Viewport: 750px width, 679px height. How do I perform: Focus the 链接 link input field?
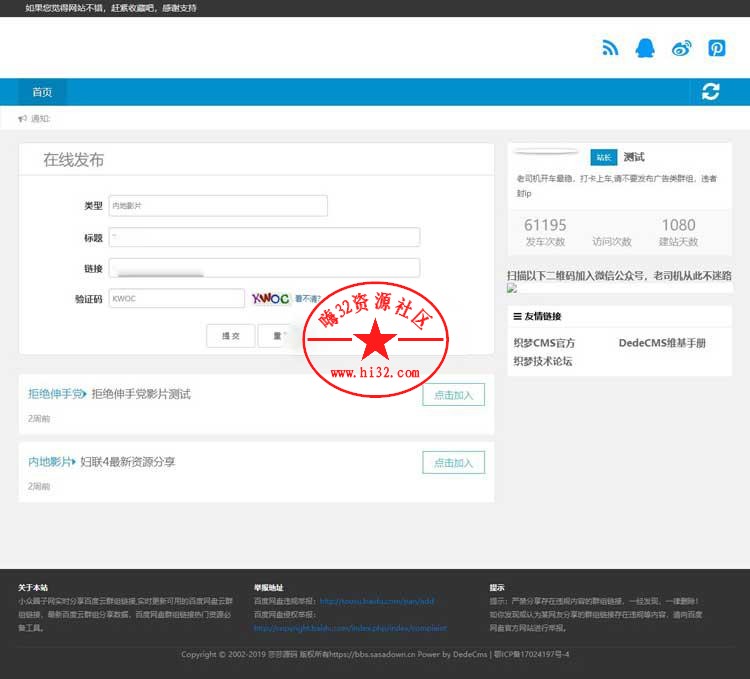(x=264, y=268)
